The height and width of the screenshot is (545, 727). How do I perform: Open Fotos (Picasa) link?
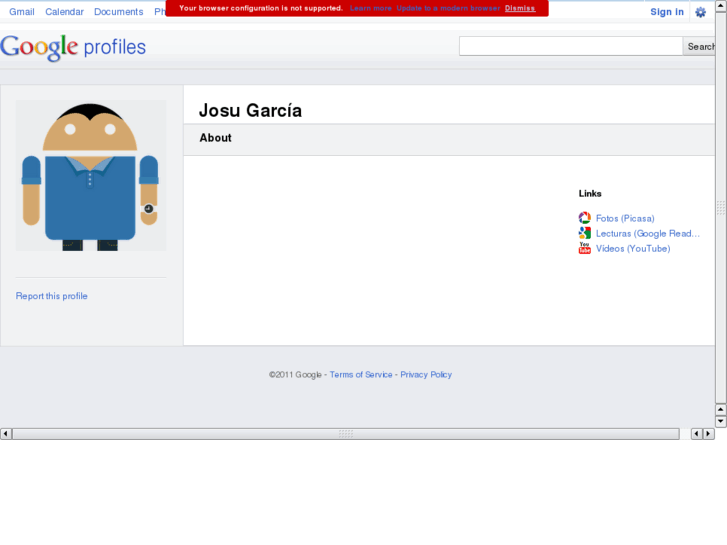[x=625, y=218]
